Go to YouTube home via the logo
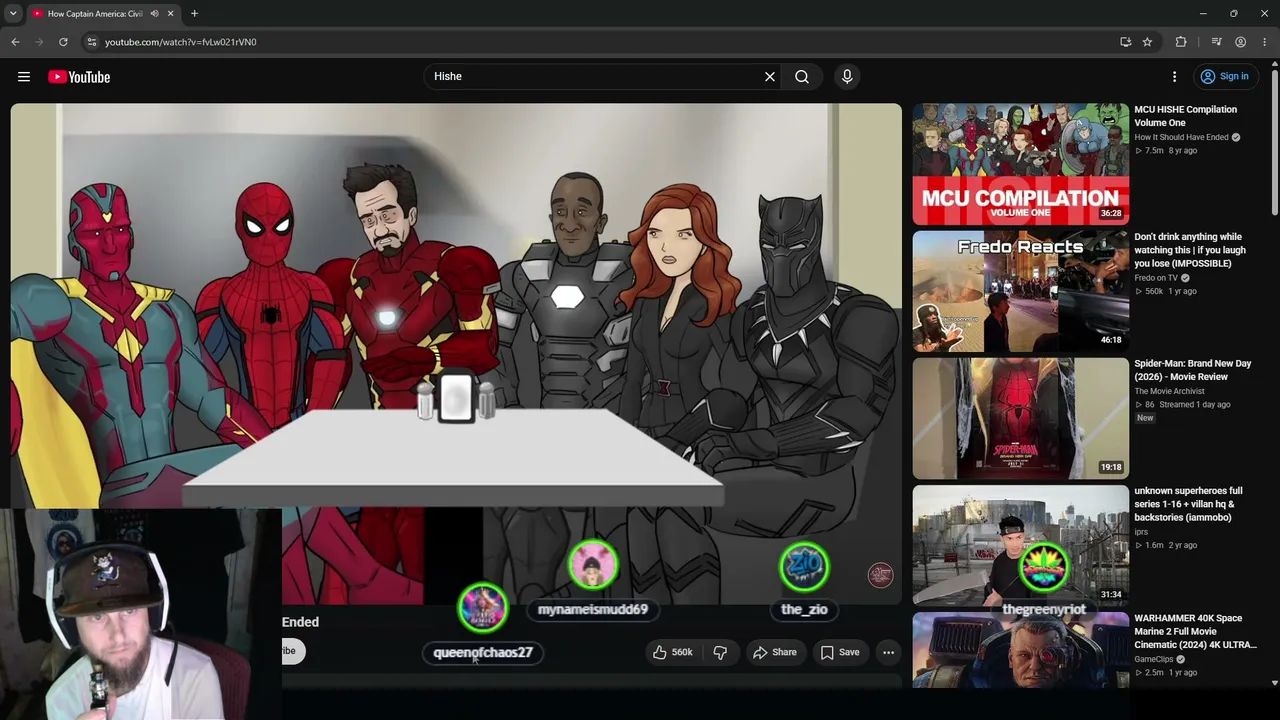Screen dimensions: 1280x720 [x=79, y=77]
